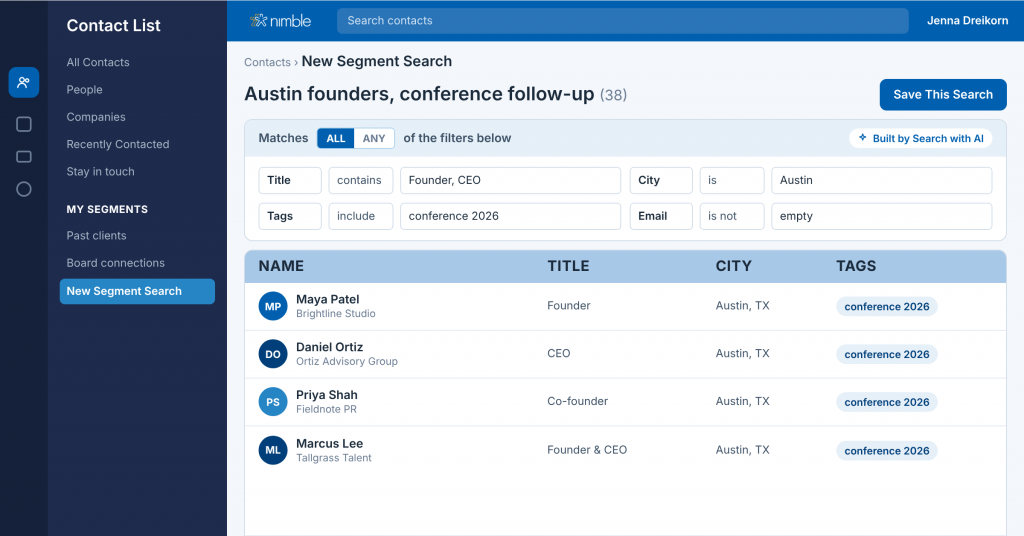Screen dimensions: 1024x536
Task: Open the 'is not' operator dropdown
Action: (x=731, y=216)
